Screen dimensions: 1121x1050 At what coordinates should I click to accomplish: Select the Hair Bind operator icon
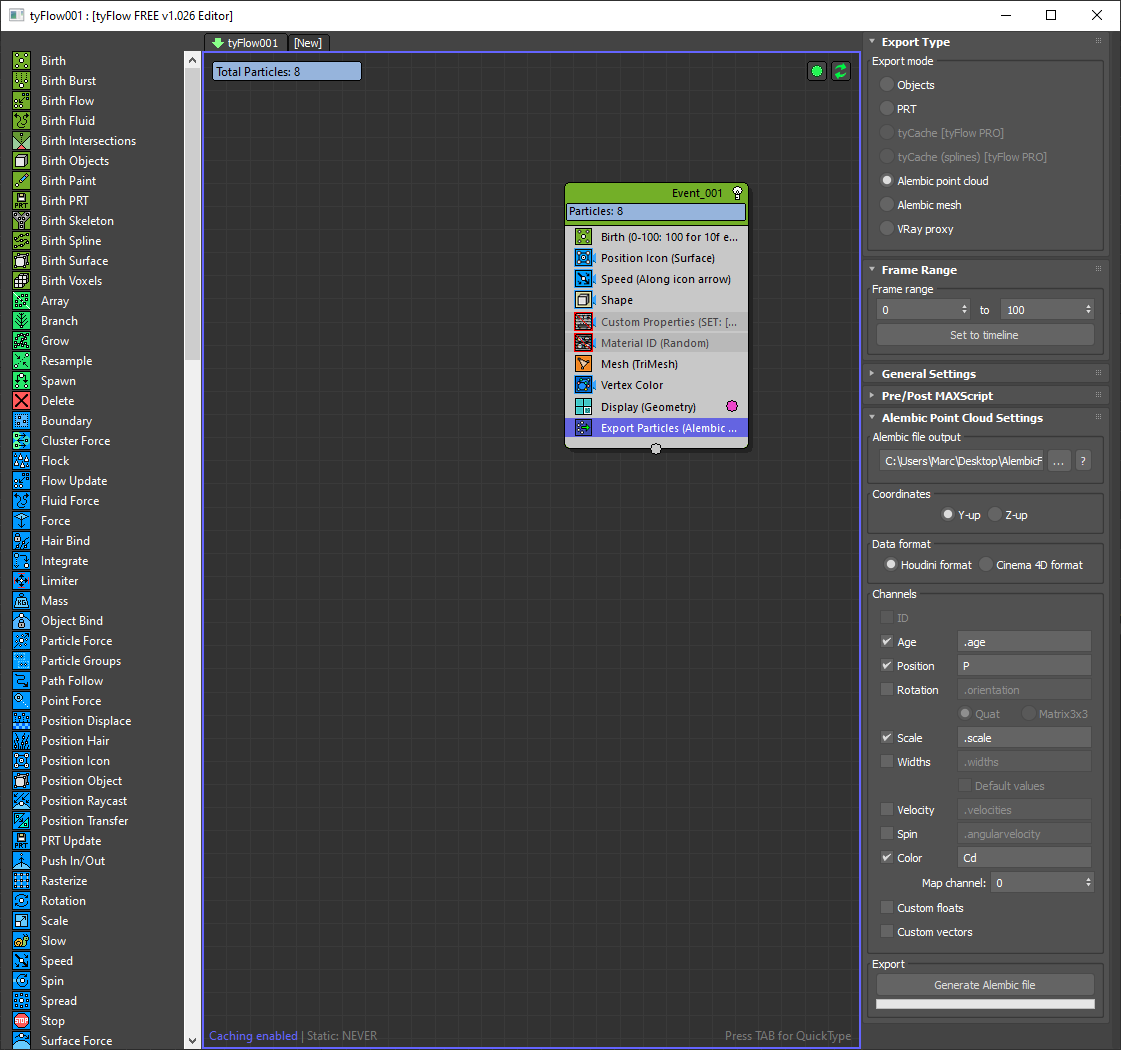click(21, 541)
